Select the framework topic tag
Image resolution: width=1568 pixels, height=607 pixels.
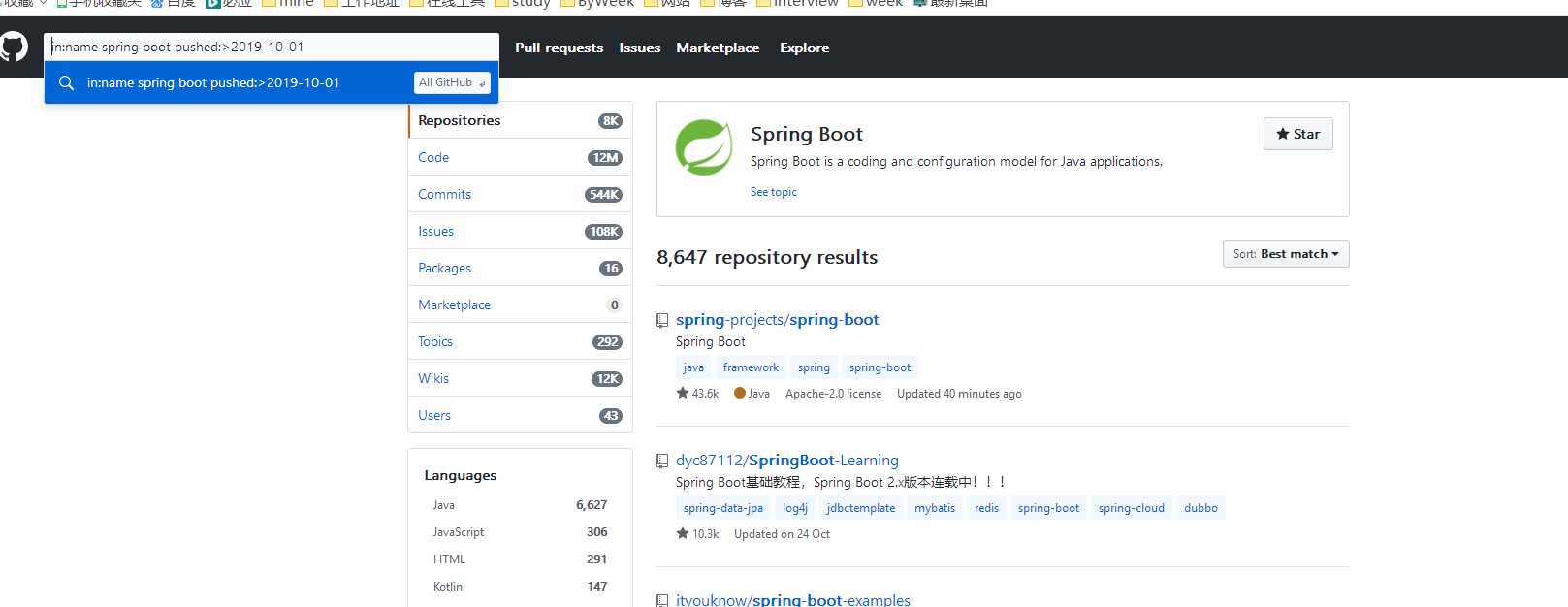(x=751, y=367)
